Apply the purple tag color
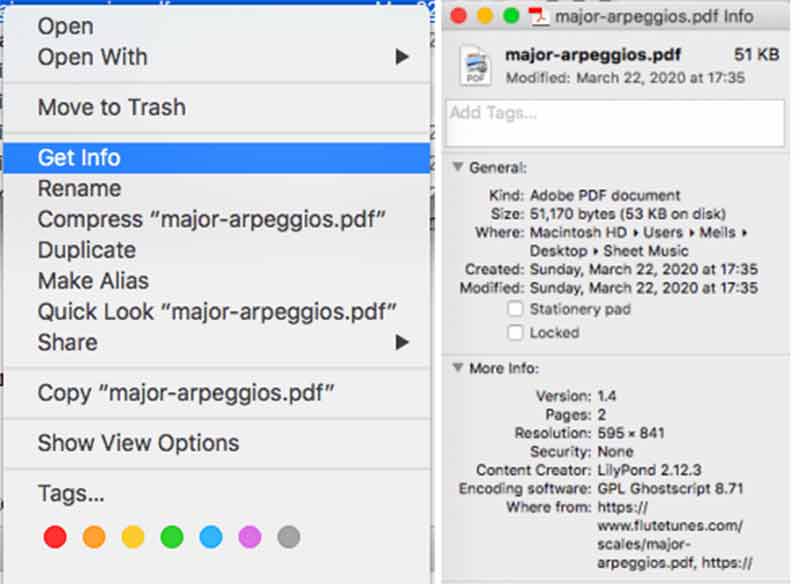Viewport: 800px width, 584px height. (x=250, y=537)
